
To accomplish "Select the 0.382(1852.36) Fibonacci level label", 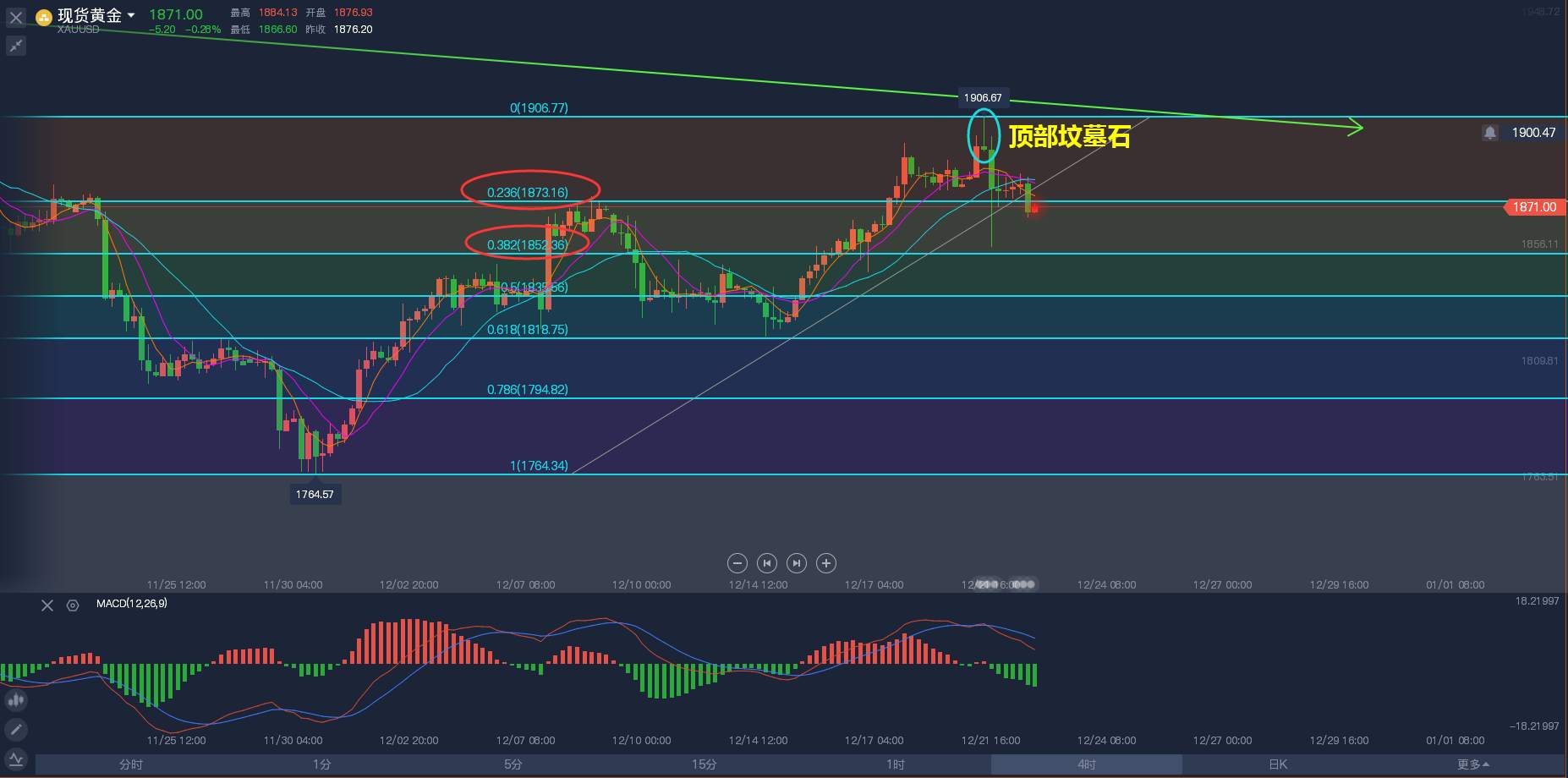I will 528,245.
